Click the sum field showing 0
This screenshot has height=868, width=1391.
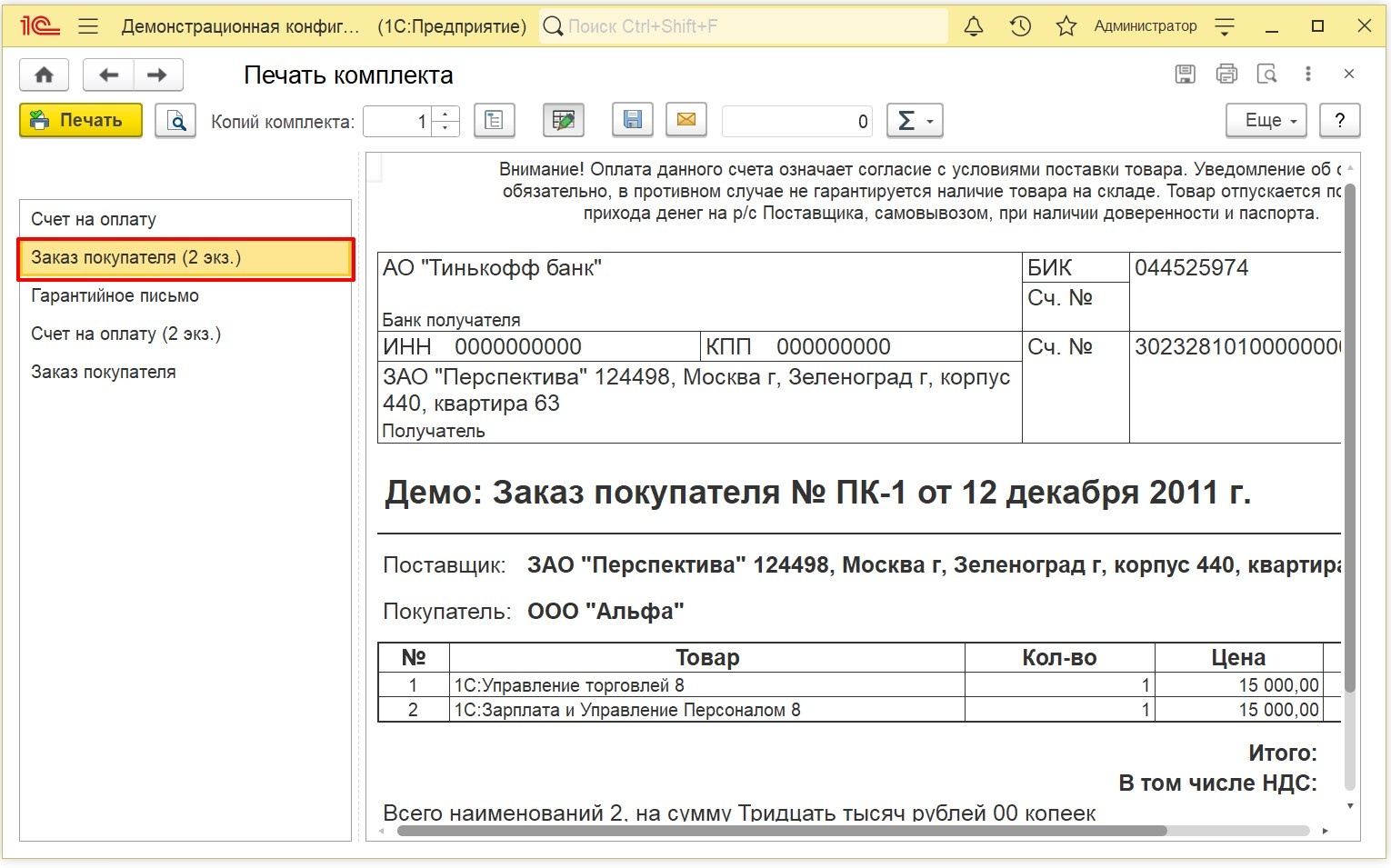click(x=797, y=121)
